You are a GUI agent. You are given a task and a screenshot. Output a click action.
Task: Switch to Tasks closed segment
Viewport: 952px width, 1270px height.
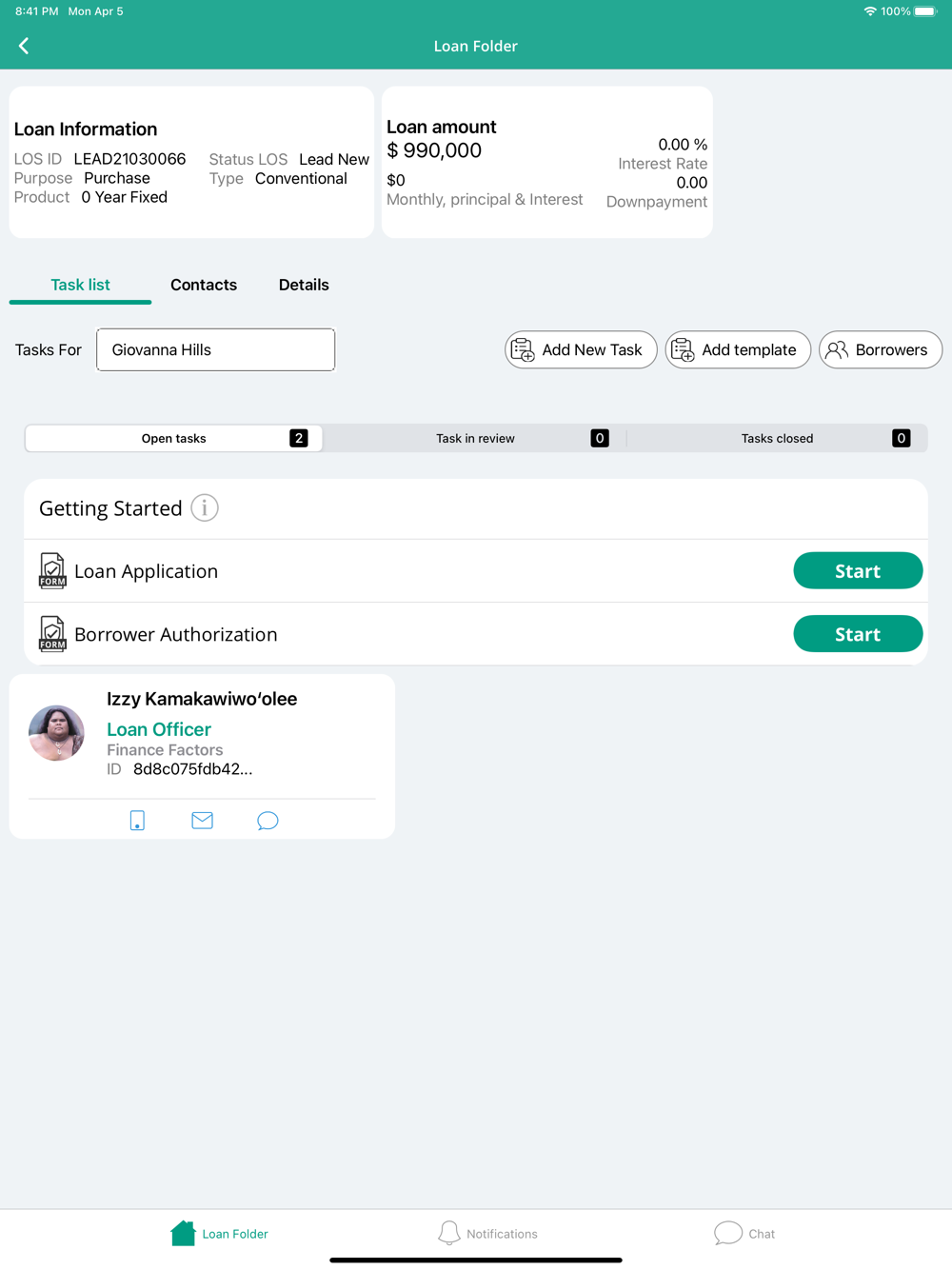[777, 438]
